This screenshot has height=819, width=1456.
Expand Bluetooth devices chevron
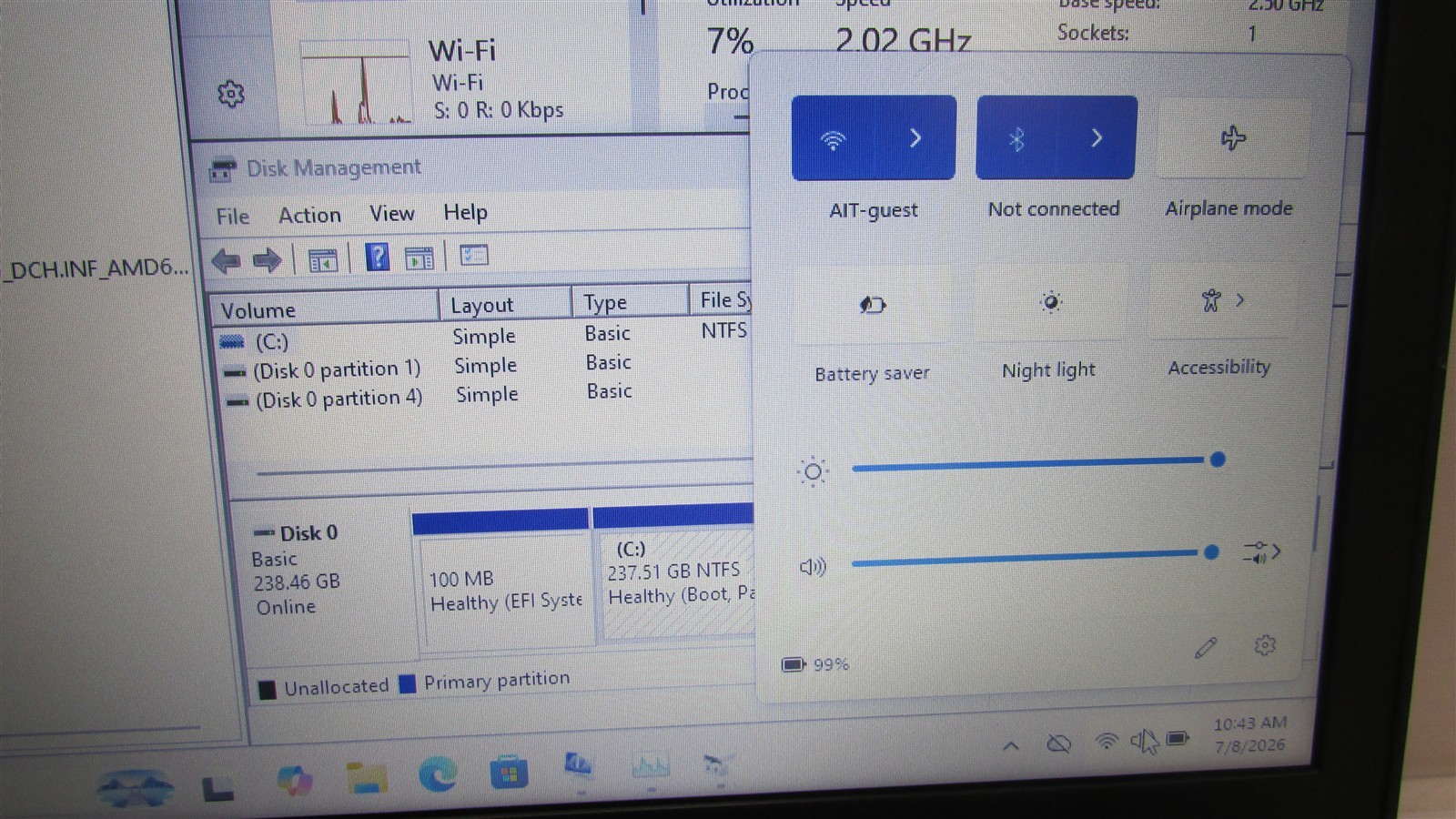coord(1097,138)
